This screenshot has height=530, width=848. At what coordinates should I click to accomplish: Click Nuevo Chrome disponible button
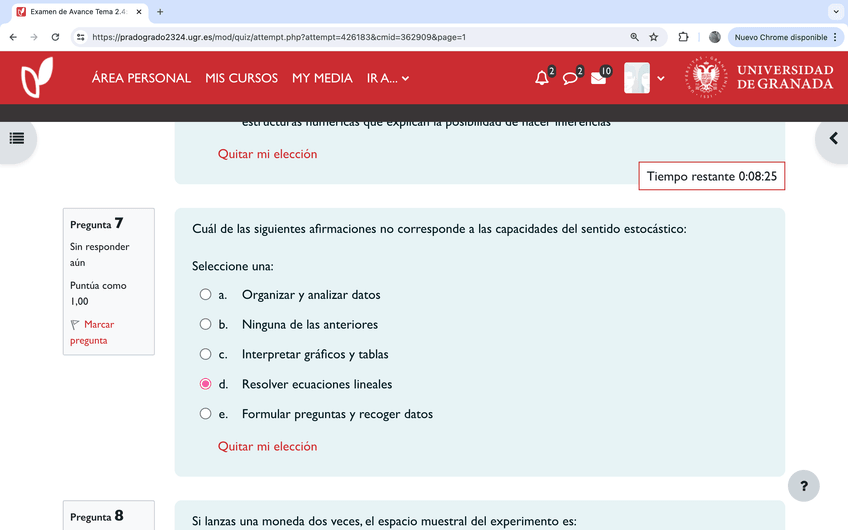pyautogui.click(x=780, y=37)
